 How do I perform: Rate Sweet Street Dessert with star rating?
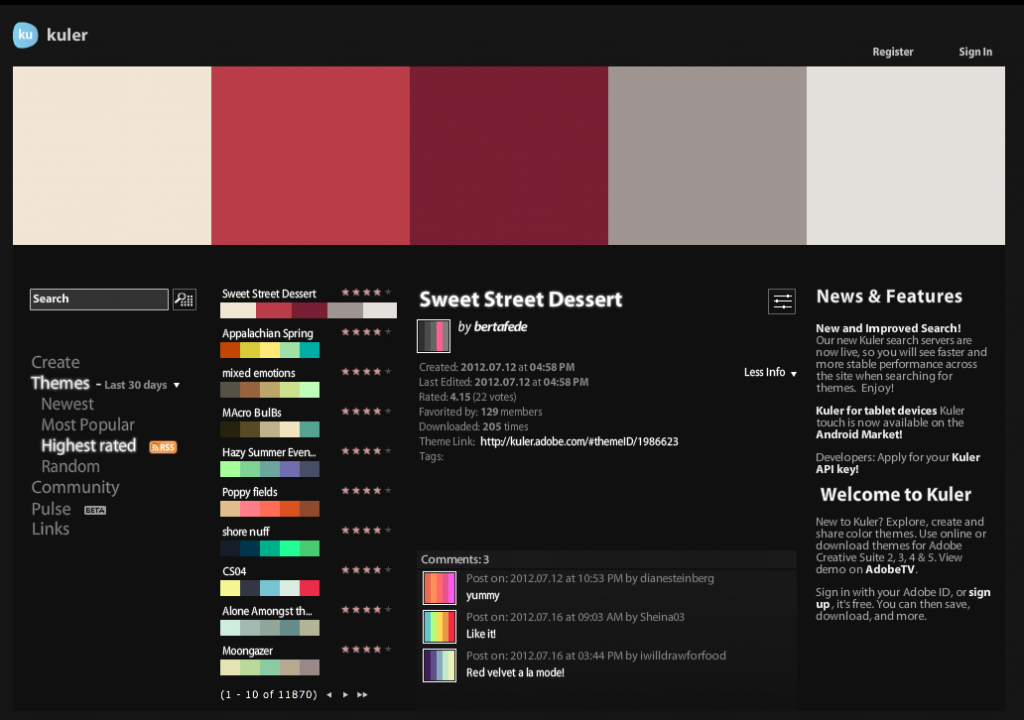pos(366,292)
